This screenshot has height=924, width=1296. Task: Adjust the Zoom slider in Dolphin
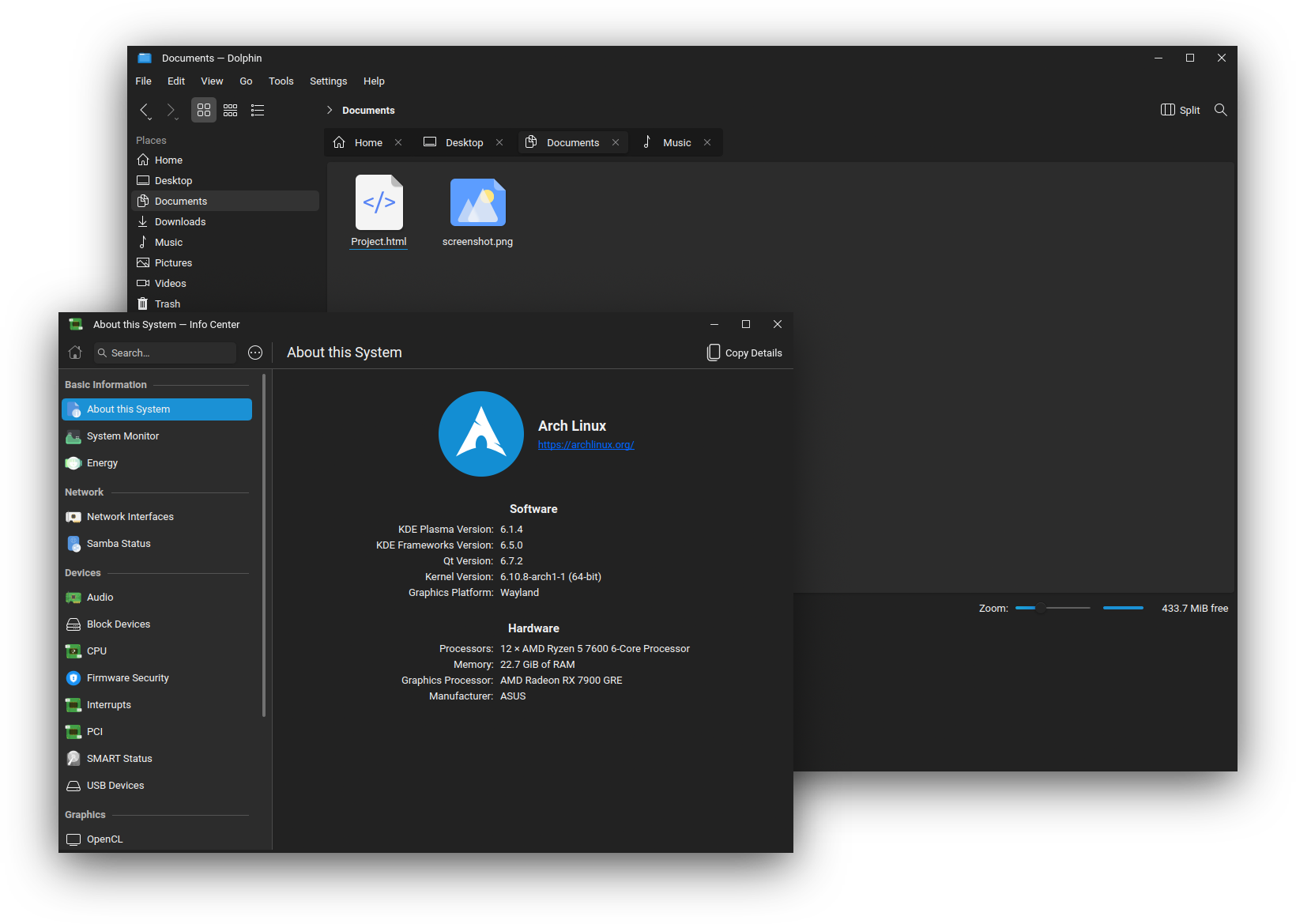point(1041,608)
